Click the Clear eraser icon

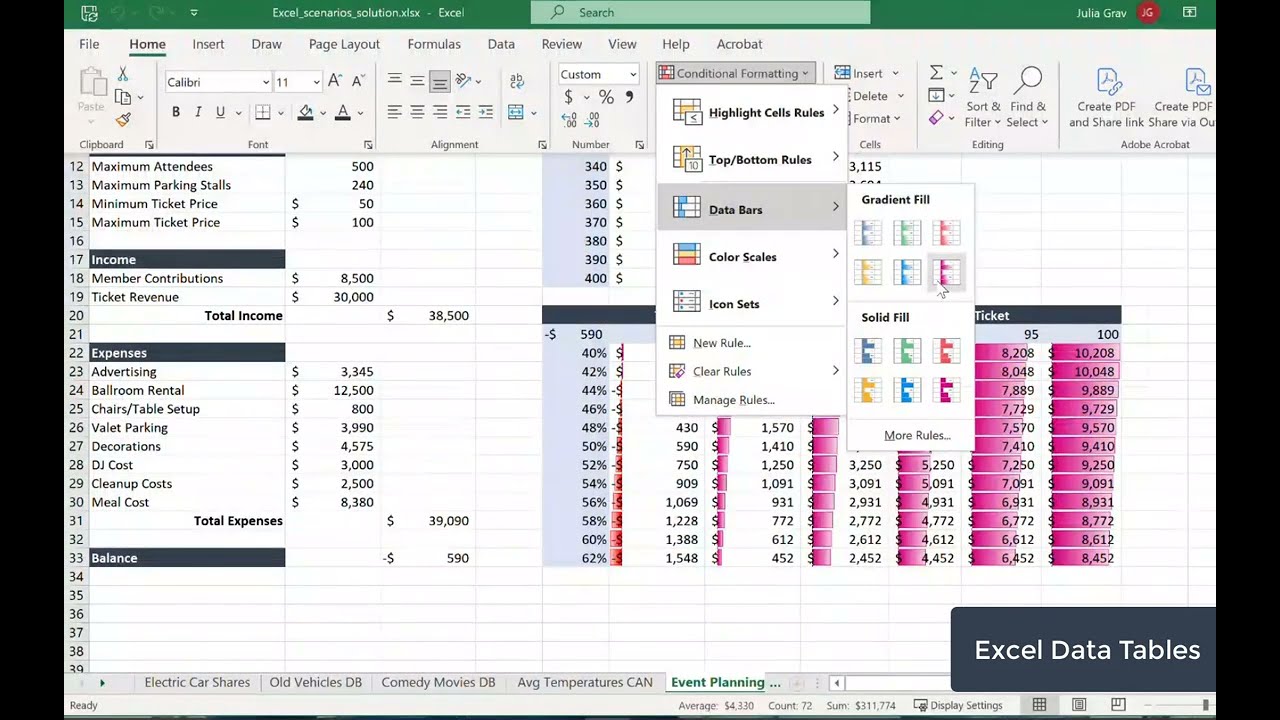pos(936,118)
